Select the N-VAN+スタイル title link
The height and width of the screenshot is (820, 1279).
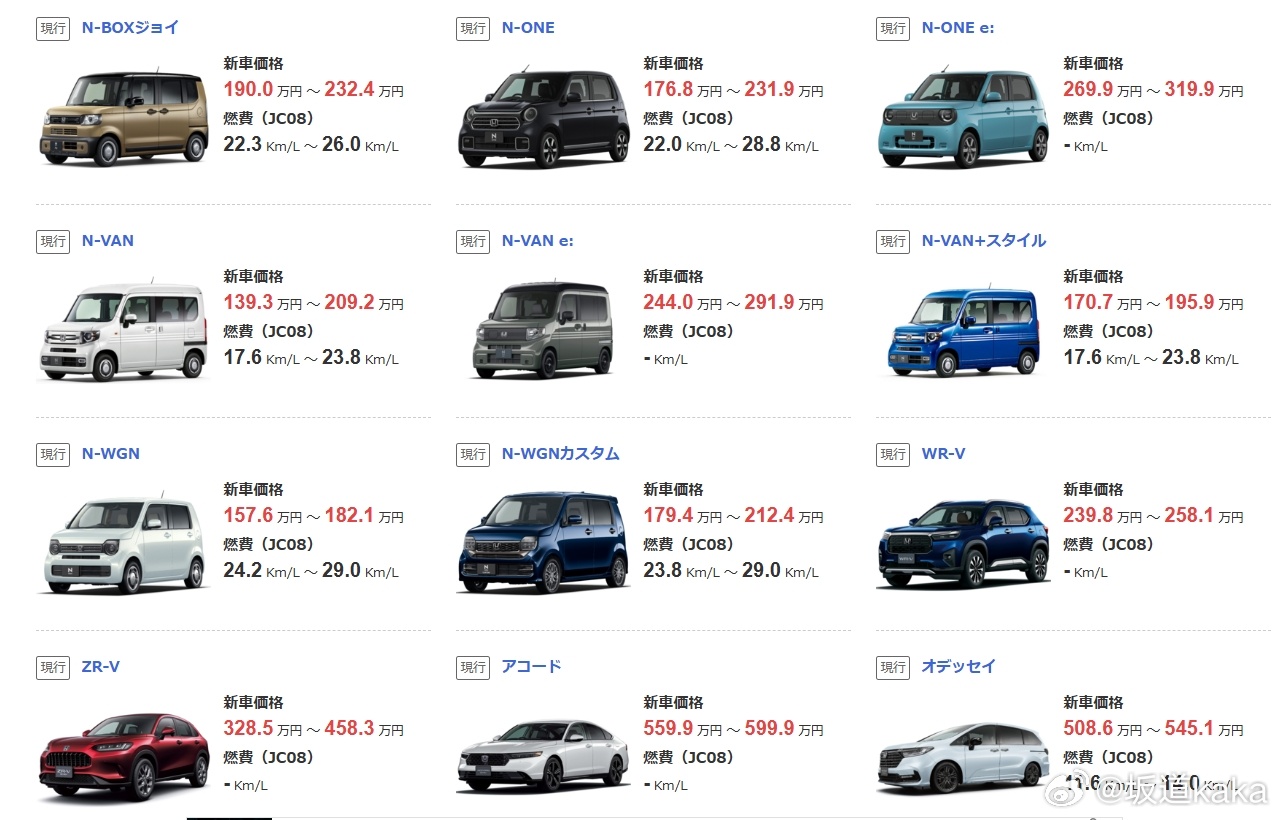pos(983,241)
